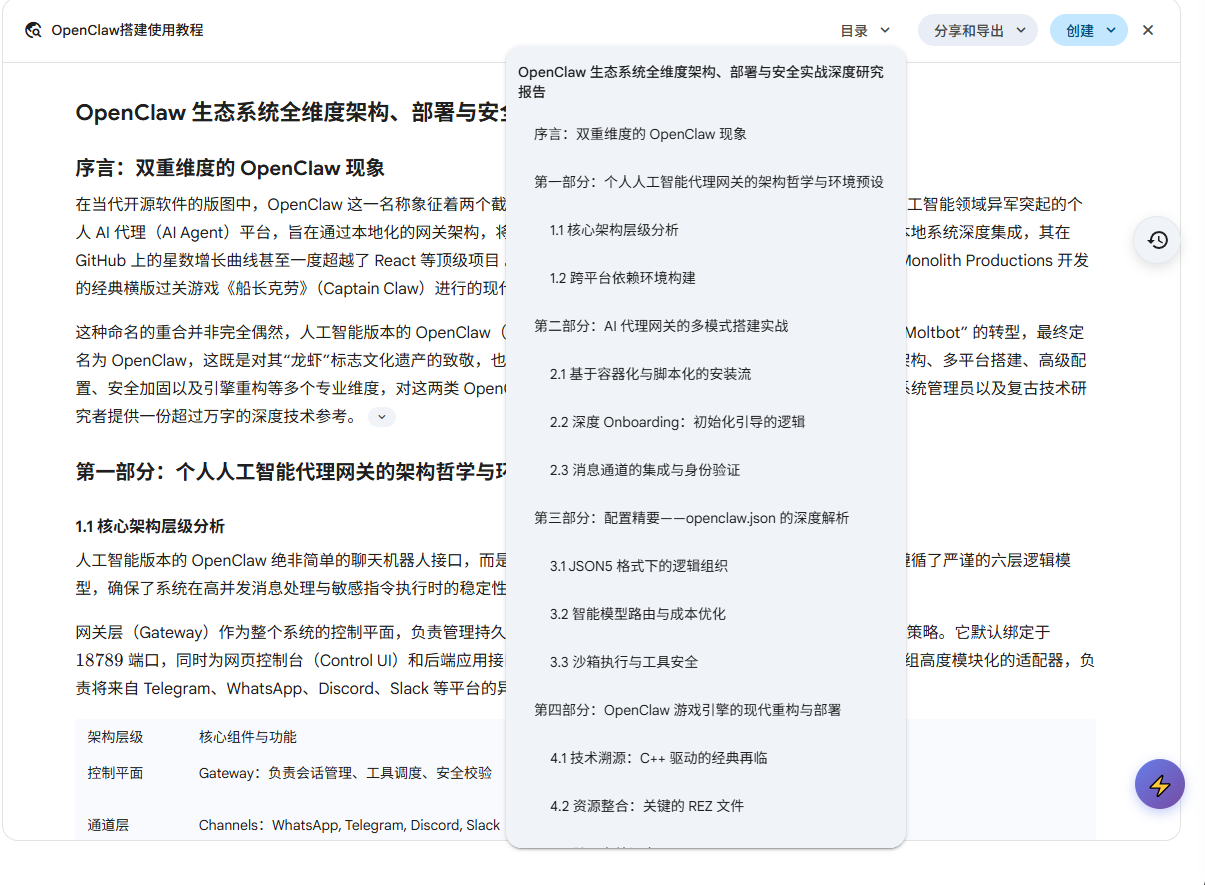1205x885 pixels.
Task: Expand the 创建 button dropdown
Action: (1088, 29)
